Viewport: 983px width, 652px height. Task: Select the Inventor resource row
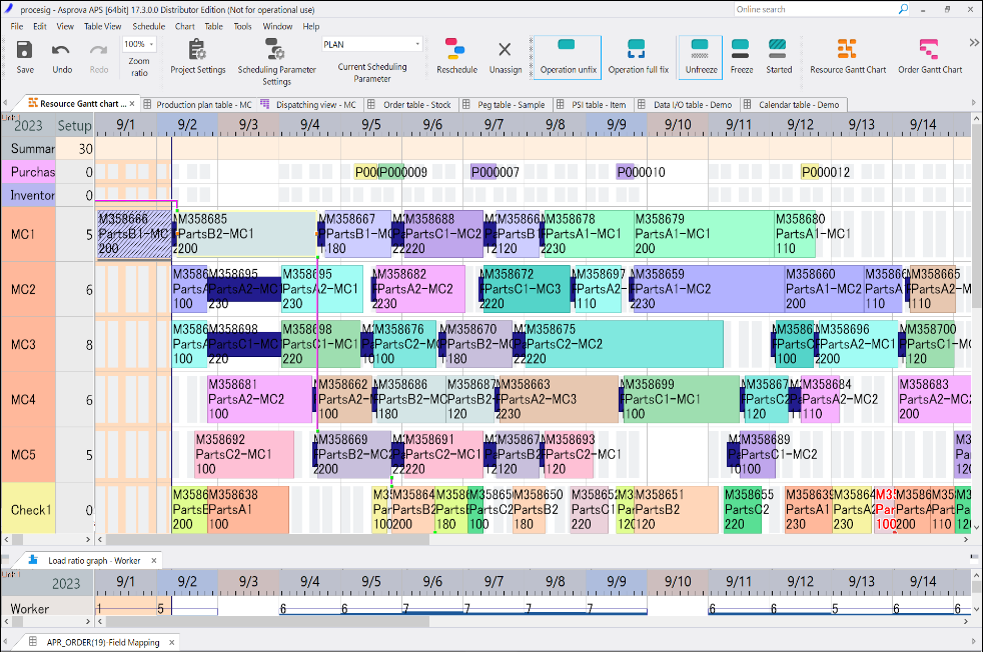point(28,196)
